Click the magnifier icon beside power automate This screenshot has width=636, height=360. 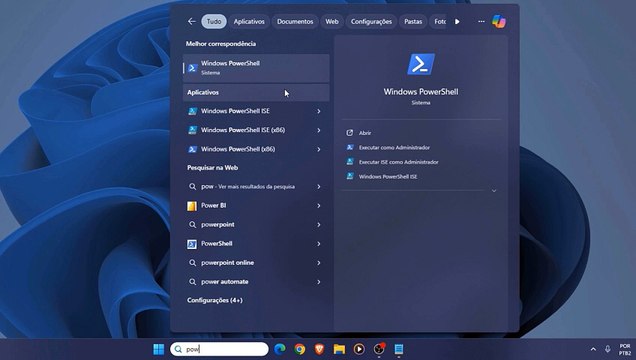[192, 282]
